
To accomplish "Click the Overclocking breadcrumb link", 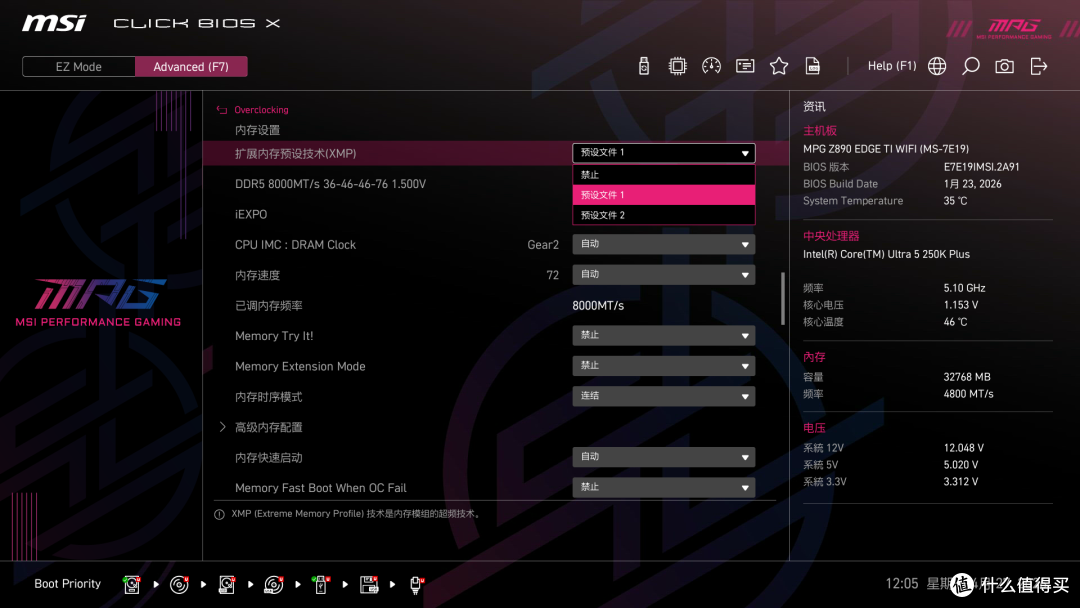I will pyautogui.click(x=261, y=109).
